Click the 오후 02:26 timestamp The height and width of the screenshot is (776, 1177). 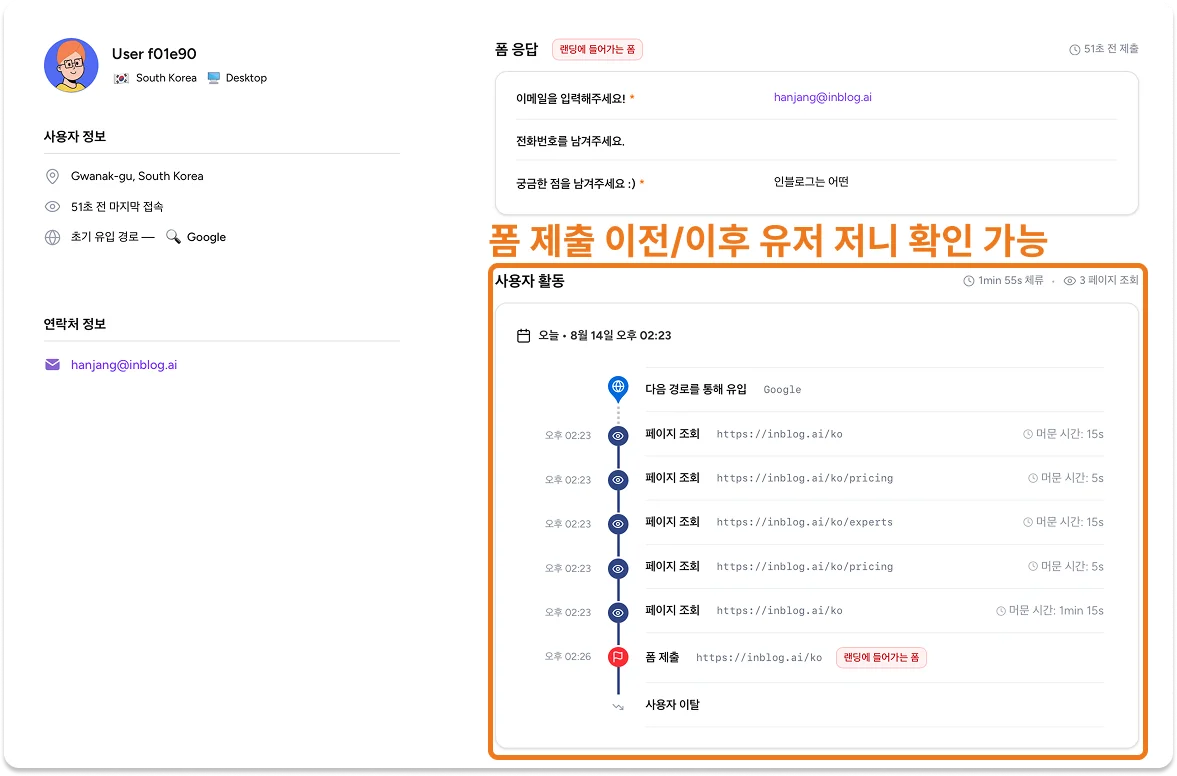click(568, 657)
